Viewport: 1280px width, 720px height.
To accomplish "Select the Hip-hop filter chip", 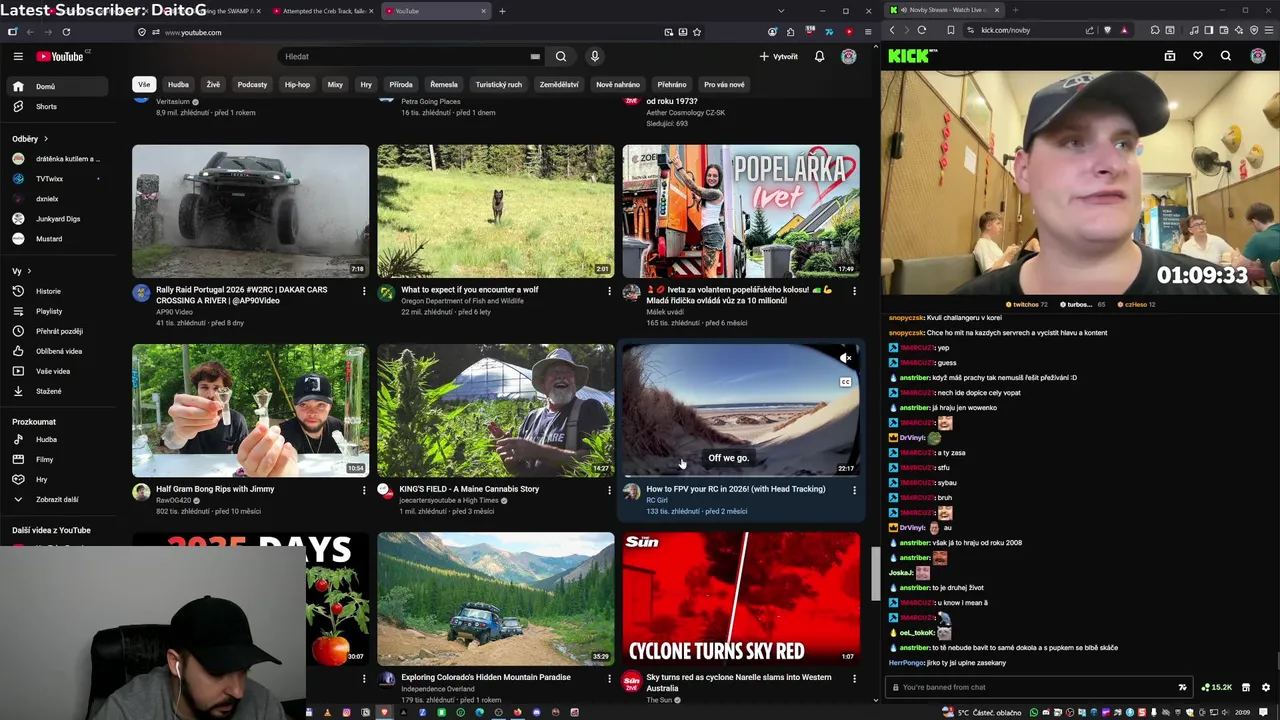I will tap(297, 84).
